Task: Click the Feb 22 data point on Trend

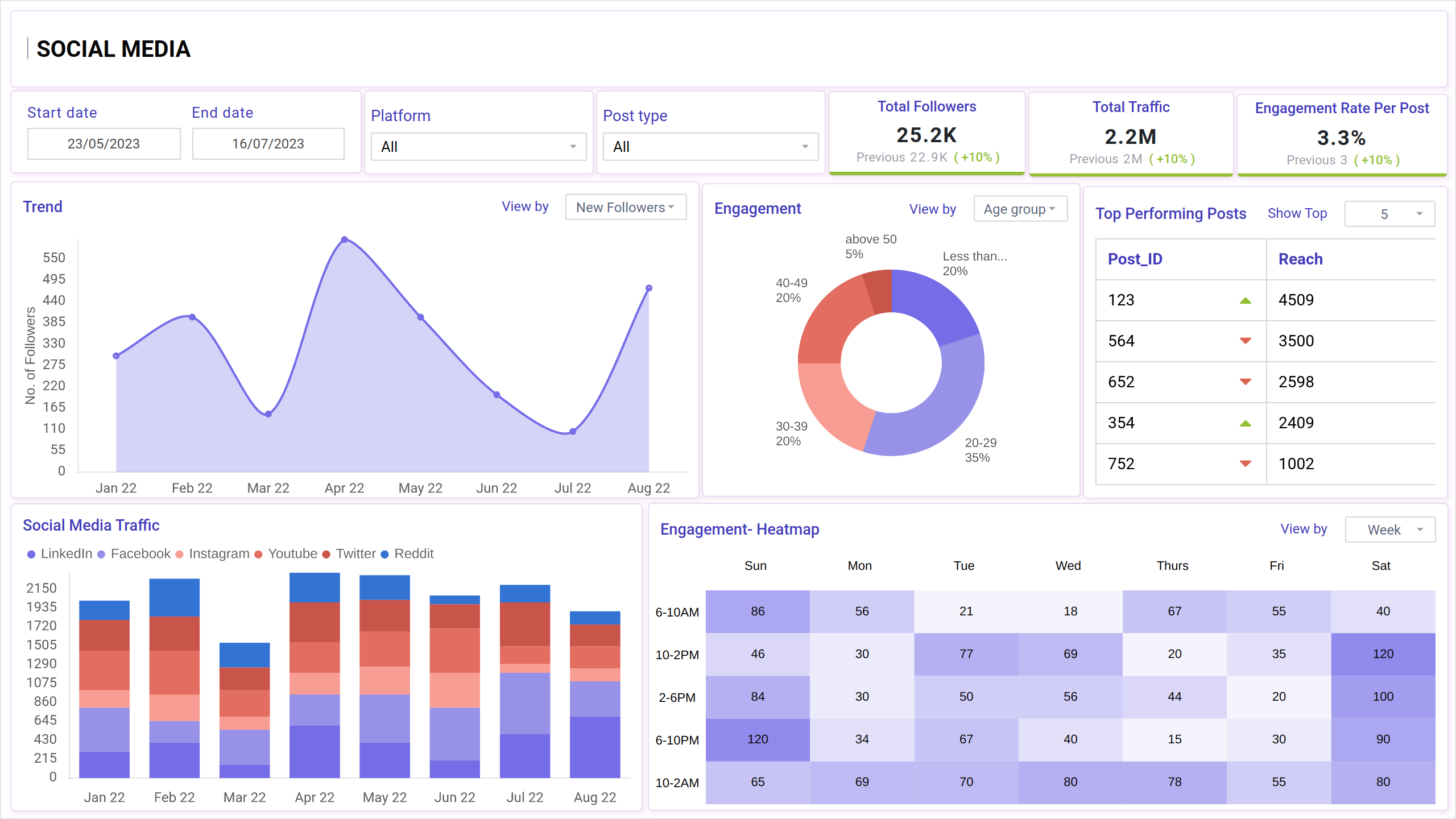Action: click(x=192, y=317)
